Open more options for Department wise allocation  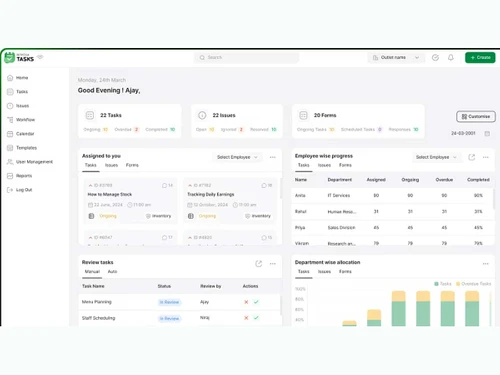pyautogui.click(x=486, y=263)
